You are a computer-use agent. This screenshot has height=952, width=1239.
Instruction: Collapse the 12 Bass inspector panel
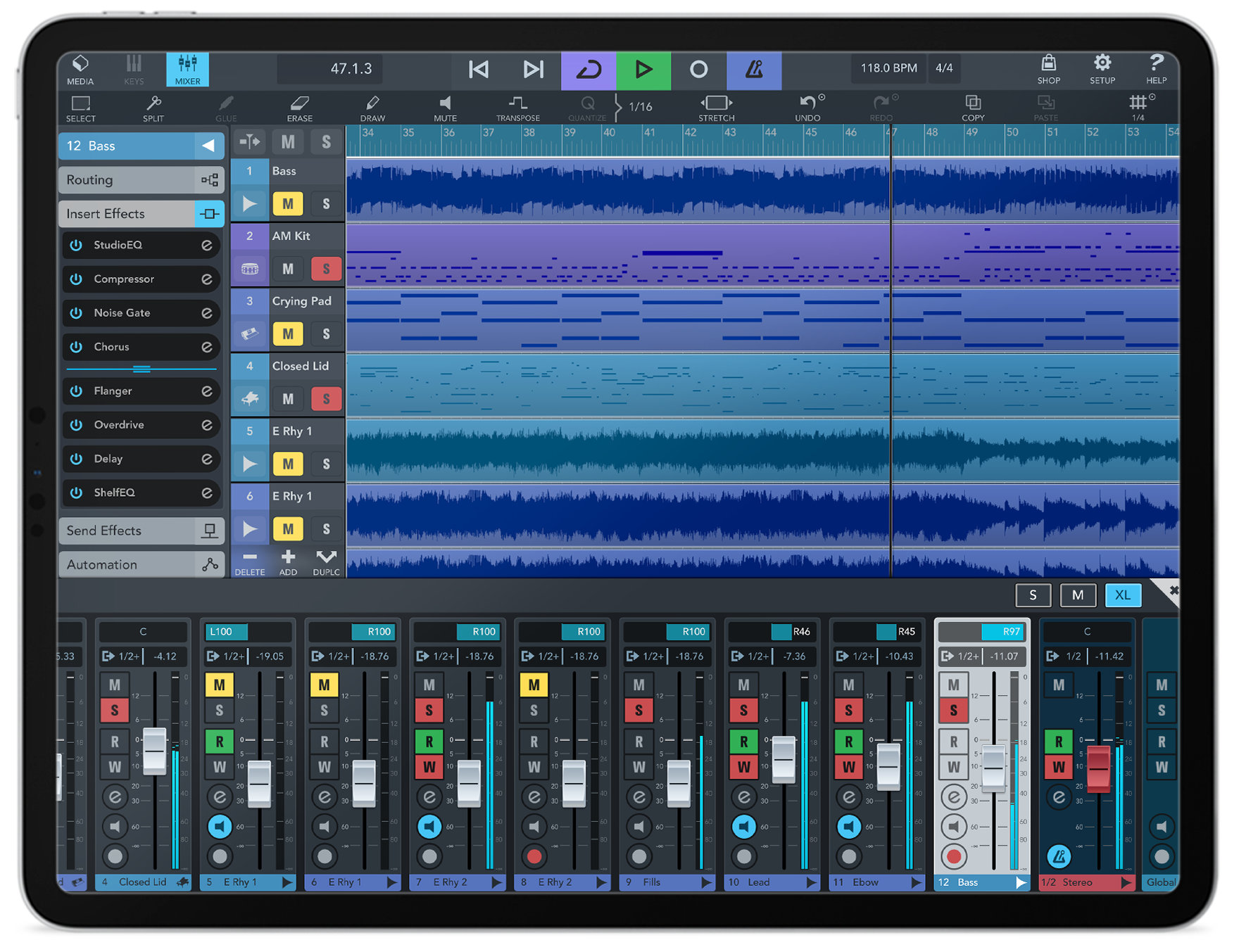pos(209,146)
